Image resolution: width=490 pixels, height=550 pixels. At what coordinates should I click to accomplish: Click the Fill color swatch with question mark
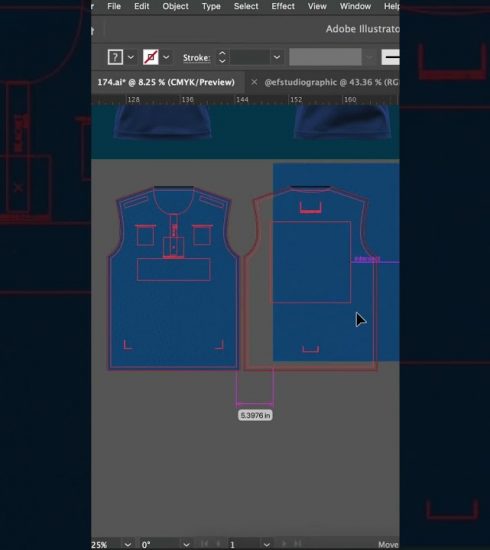coord(115,57)
